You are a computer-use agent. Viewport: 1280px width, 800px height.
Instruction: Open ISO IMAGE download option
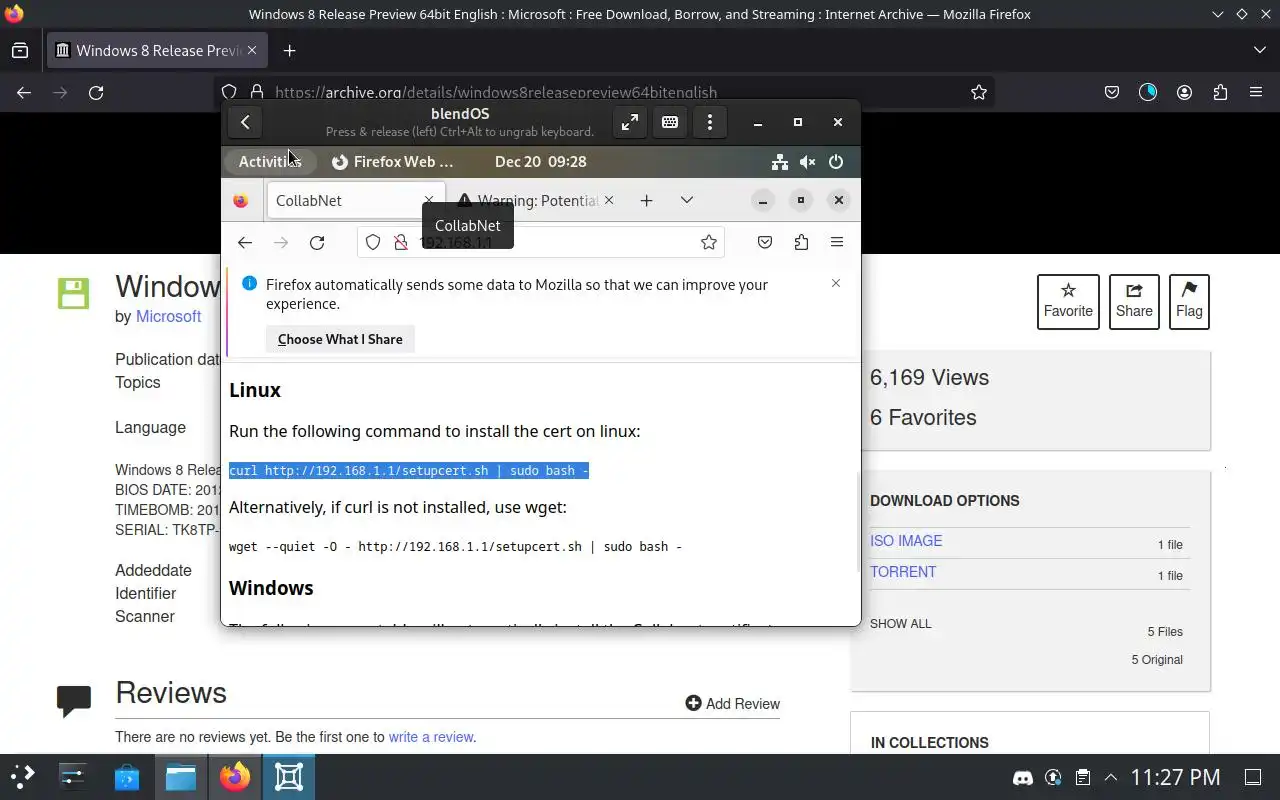point(906,541)
